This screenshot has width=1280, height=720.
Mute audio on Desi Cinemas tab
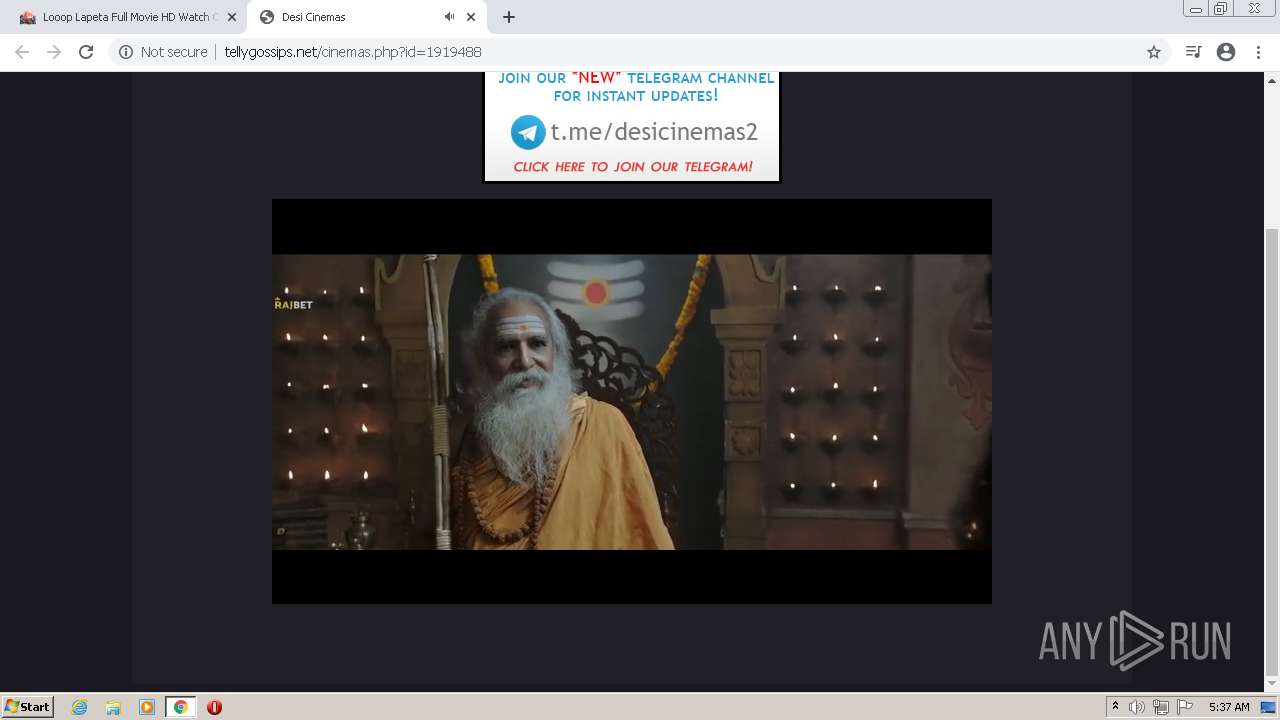[x=449, y=17]
